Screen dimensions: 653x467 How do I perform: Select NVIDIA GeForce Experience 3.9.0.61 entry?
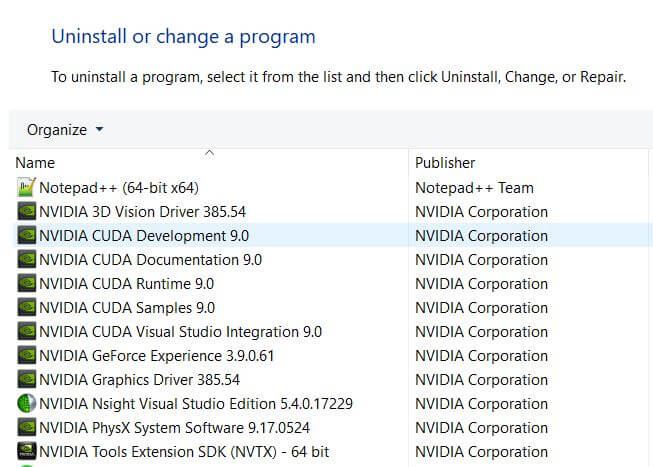157,356
